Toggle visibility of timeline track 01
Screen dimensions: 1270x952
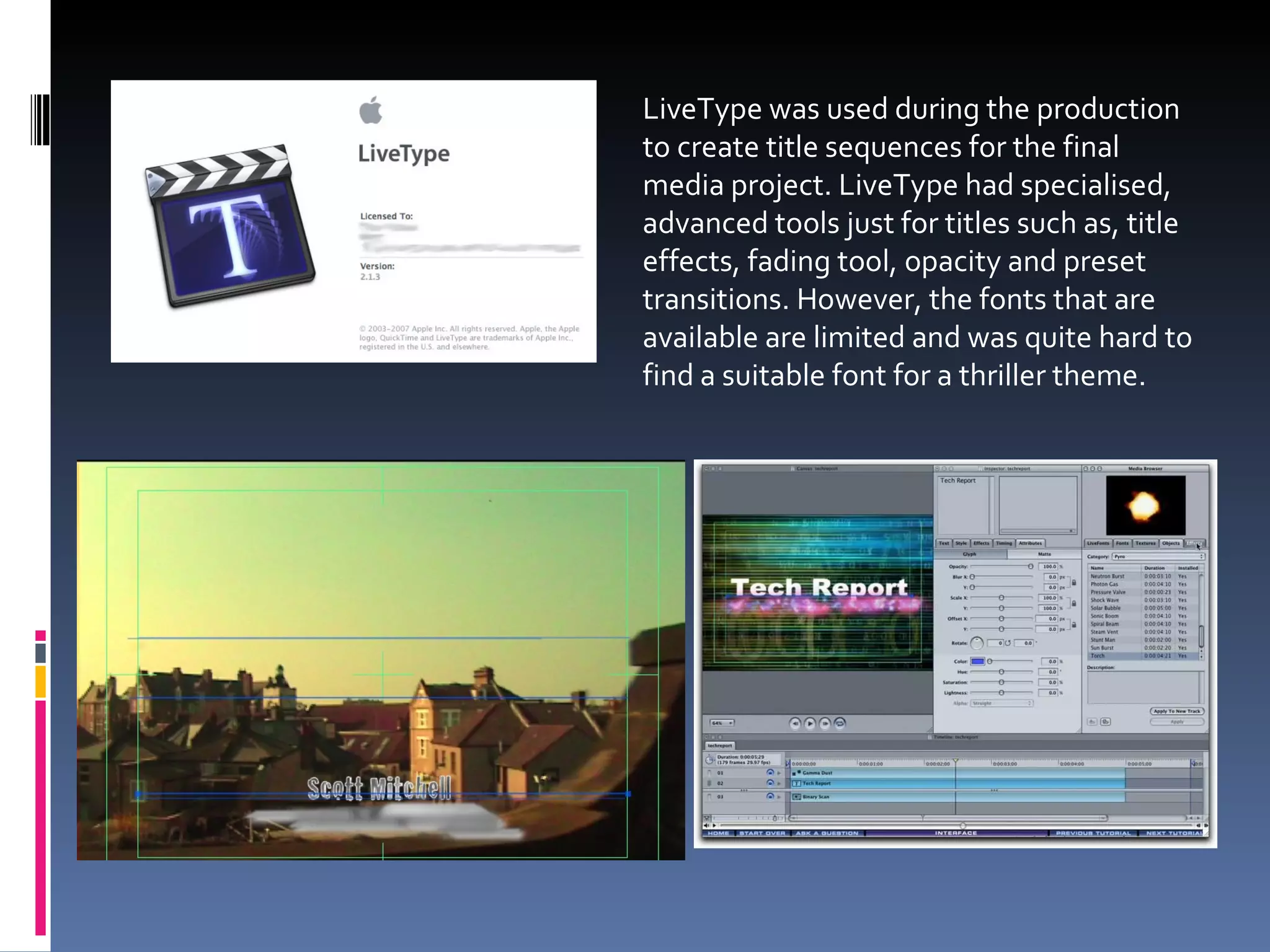click(770, 773)
